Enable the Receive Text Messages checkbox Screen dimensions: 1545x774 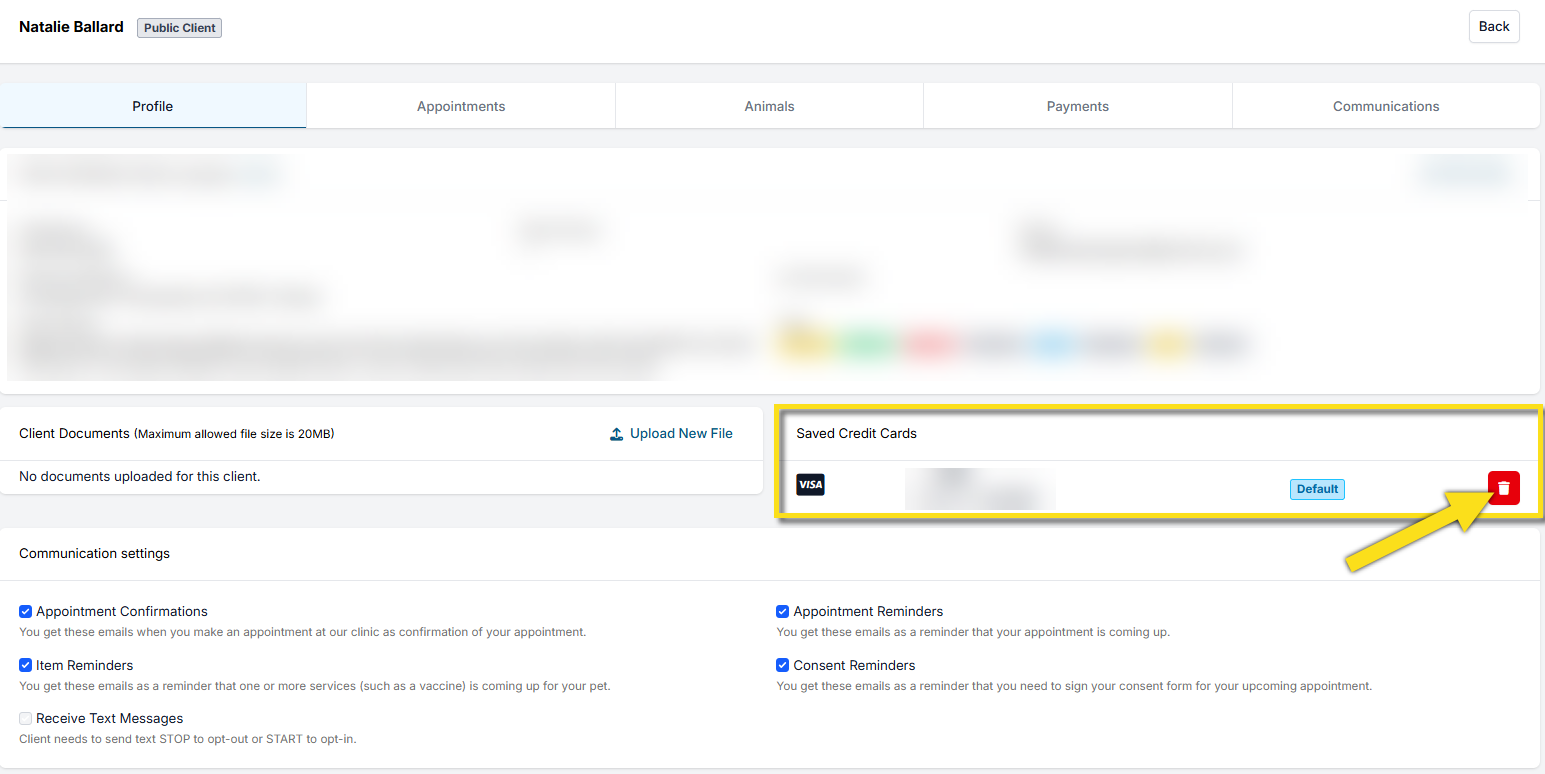[x=26, y=718]
